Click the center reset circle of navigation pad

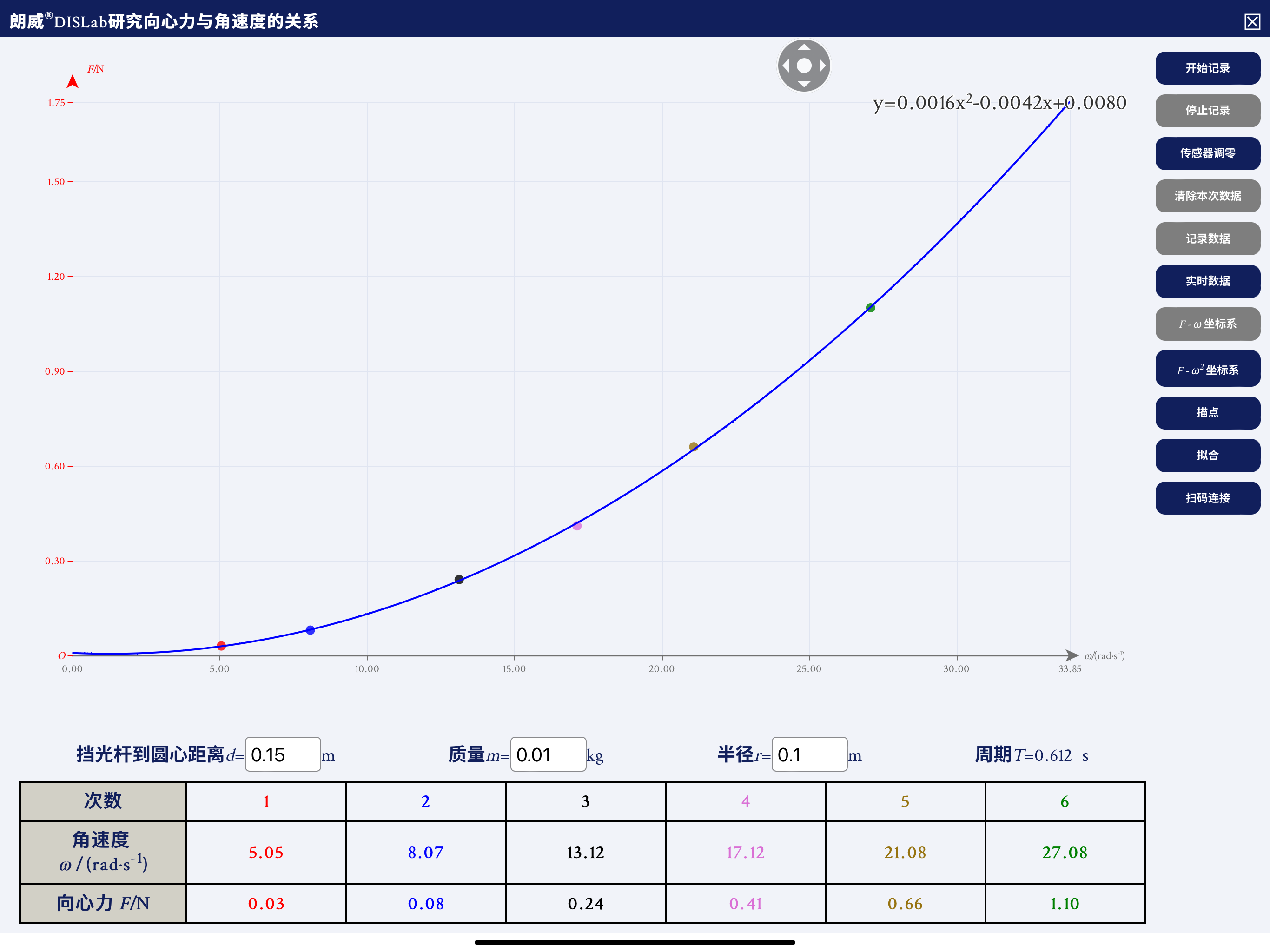[804, 66]
